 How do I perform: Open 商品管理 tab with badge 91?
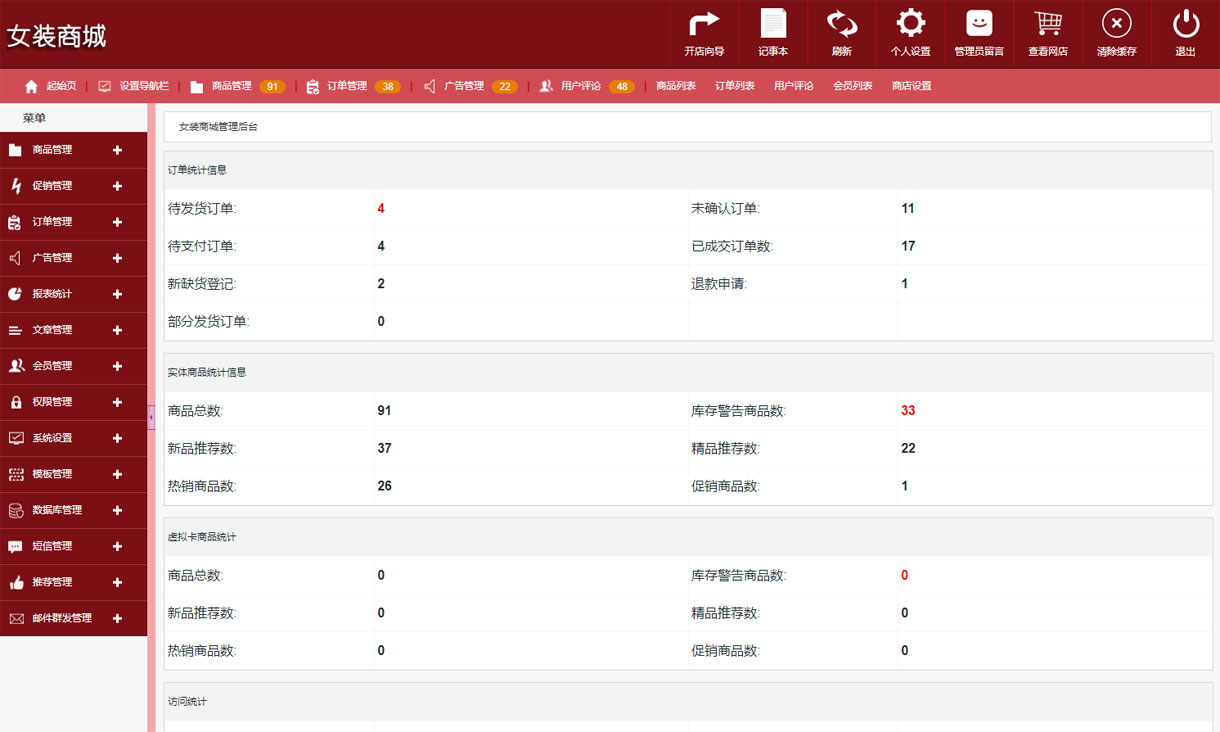point(238,86)
